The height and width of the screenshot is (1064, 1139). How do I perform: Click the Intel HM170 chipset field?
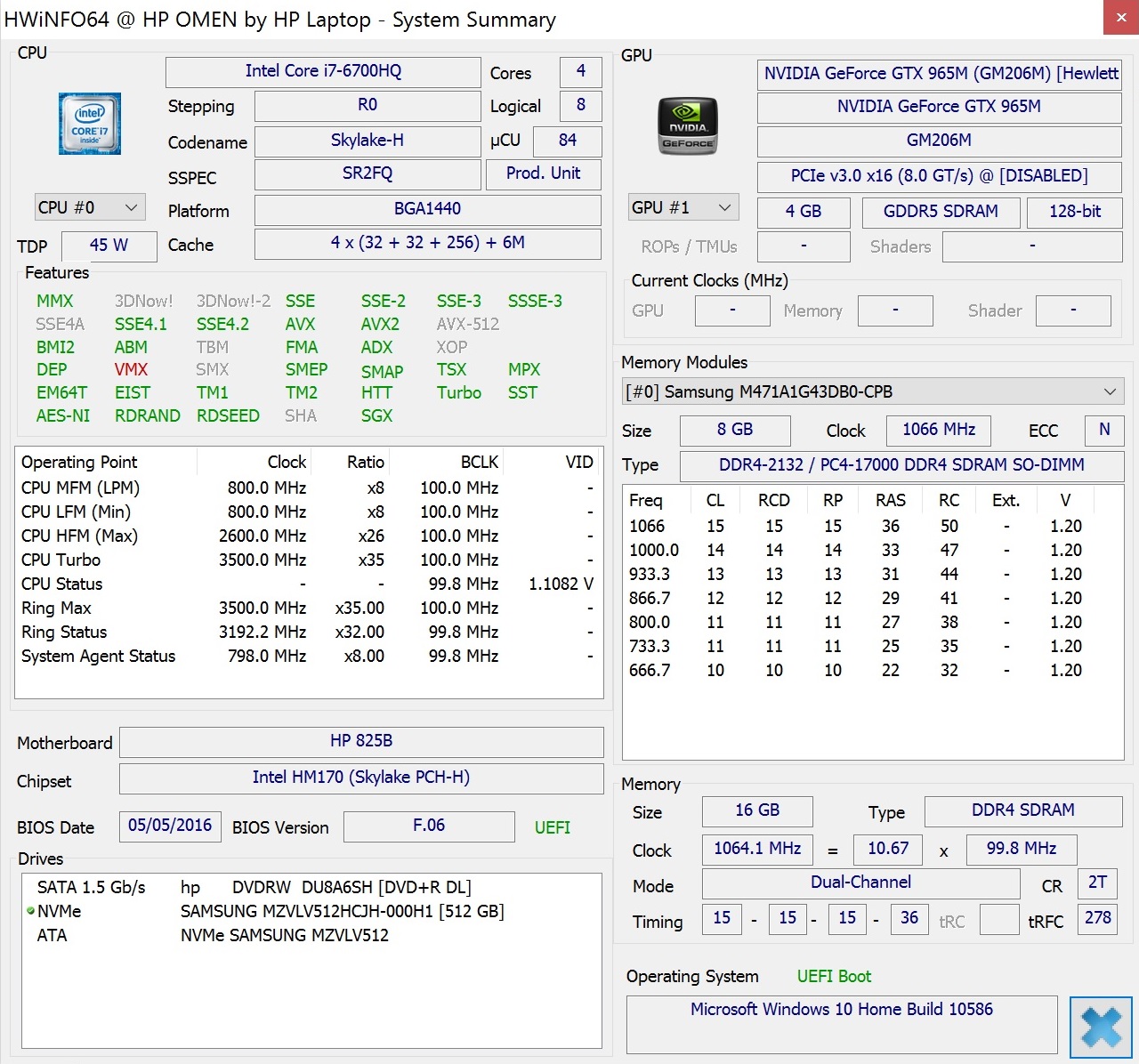click(361, 778)
